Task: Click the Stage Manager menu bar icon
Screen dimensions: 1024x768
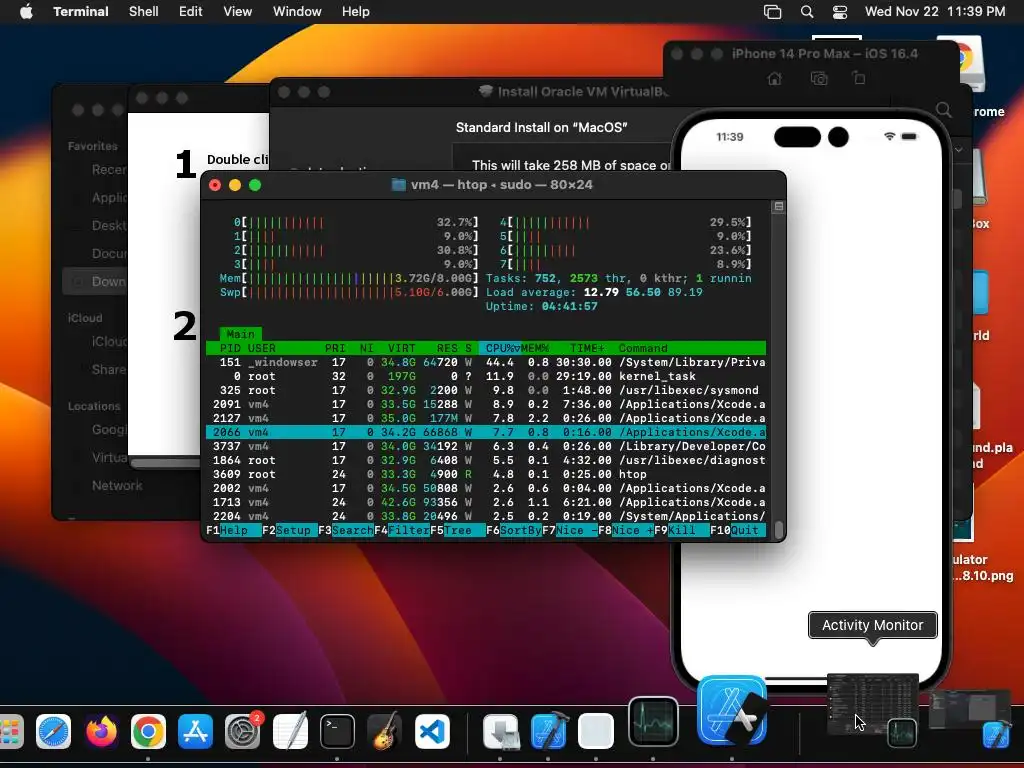Action: 773,12
